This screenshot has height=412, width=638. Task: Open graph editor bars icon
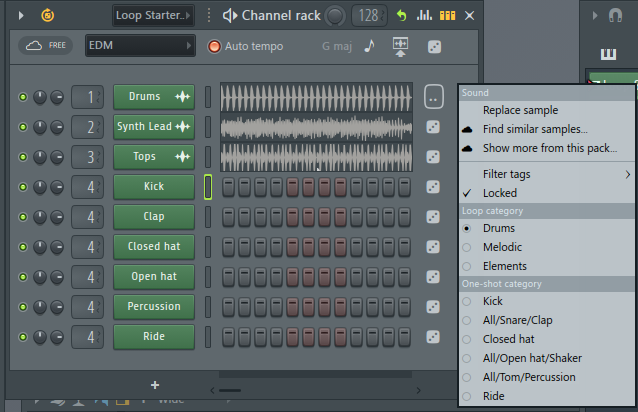click(424, 15)
